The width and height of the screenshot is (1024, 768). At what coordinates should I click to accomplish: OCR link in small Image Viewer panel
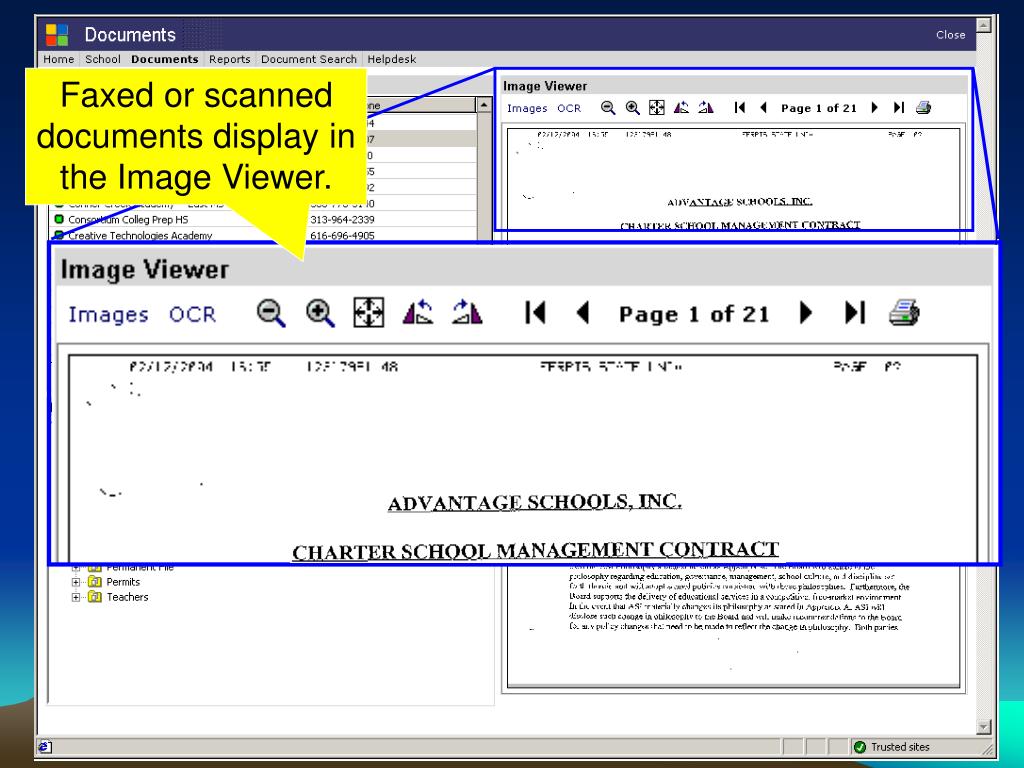(x=569, y=108)
